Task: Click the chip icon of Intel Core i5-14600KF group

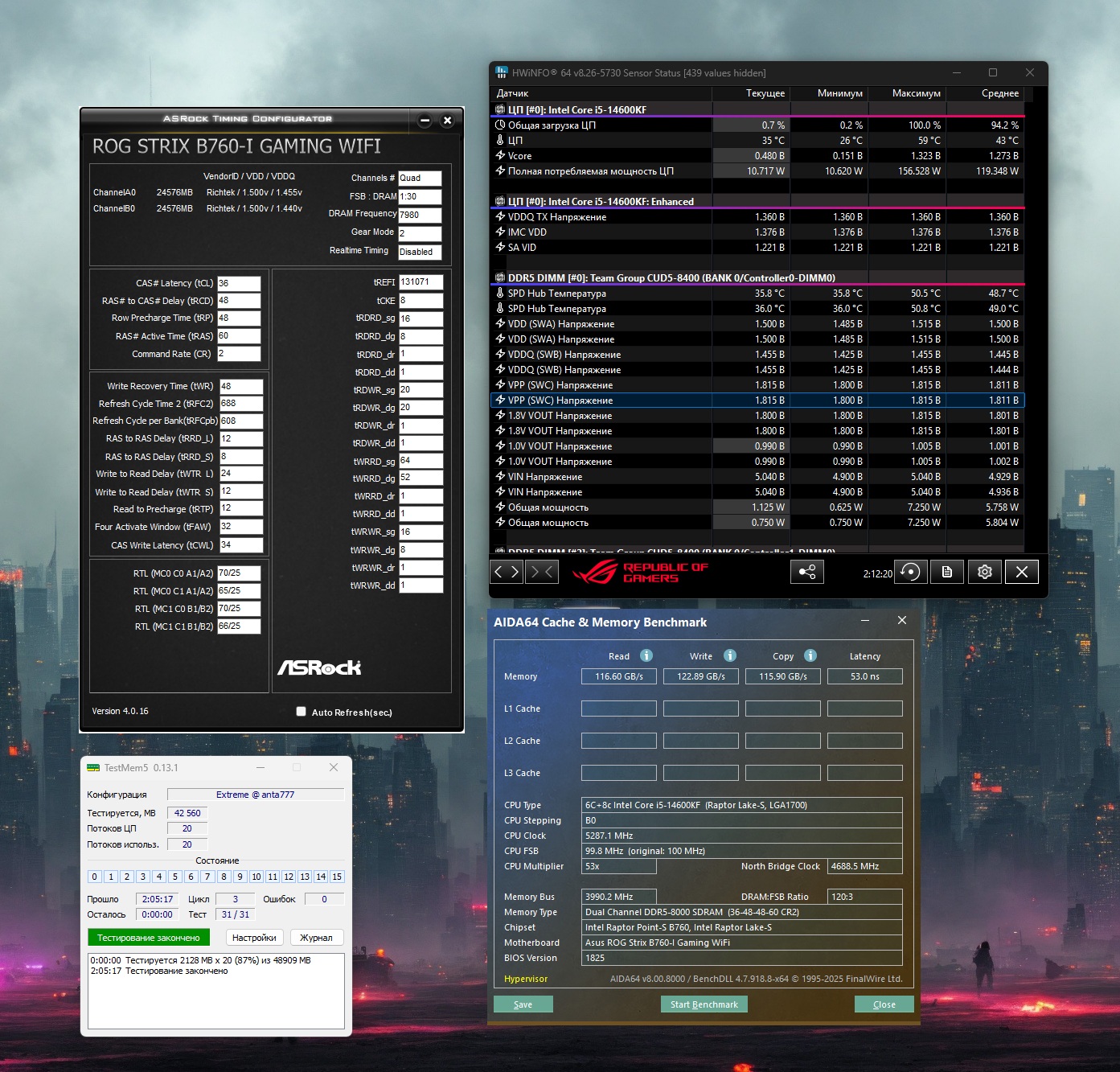Action: point(500,109)
